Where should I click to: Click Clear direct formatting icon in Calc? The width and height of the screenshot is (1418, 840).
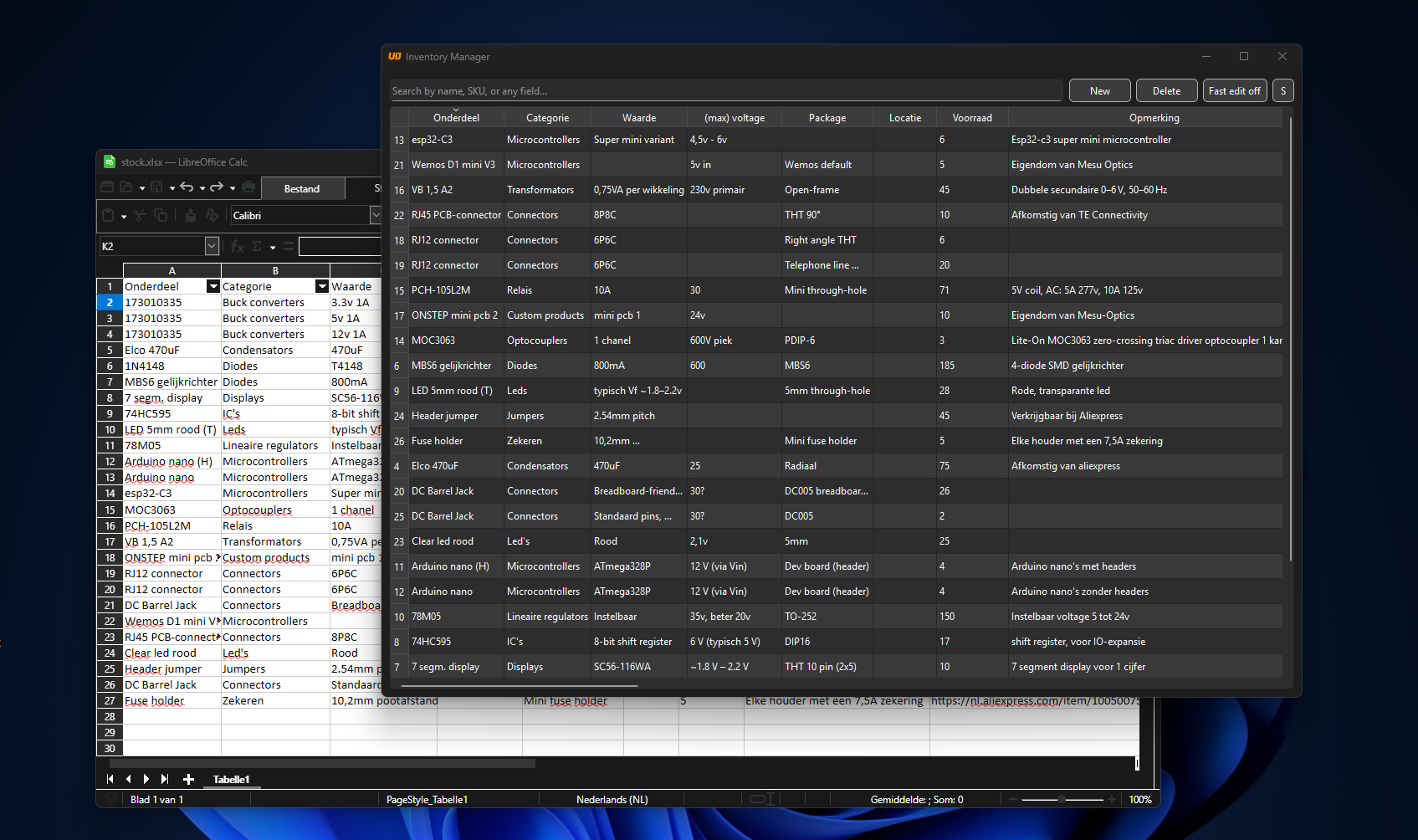pyautogui.click(x=212, y=216)
